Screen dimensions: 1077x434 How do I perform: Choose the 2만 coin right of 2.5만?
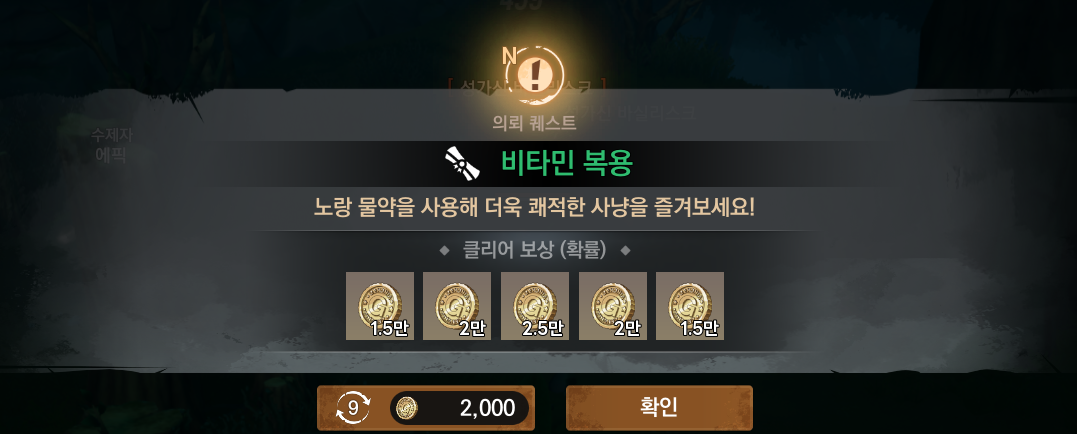613,306
